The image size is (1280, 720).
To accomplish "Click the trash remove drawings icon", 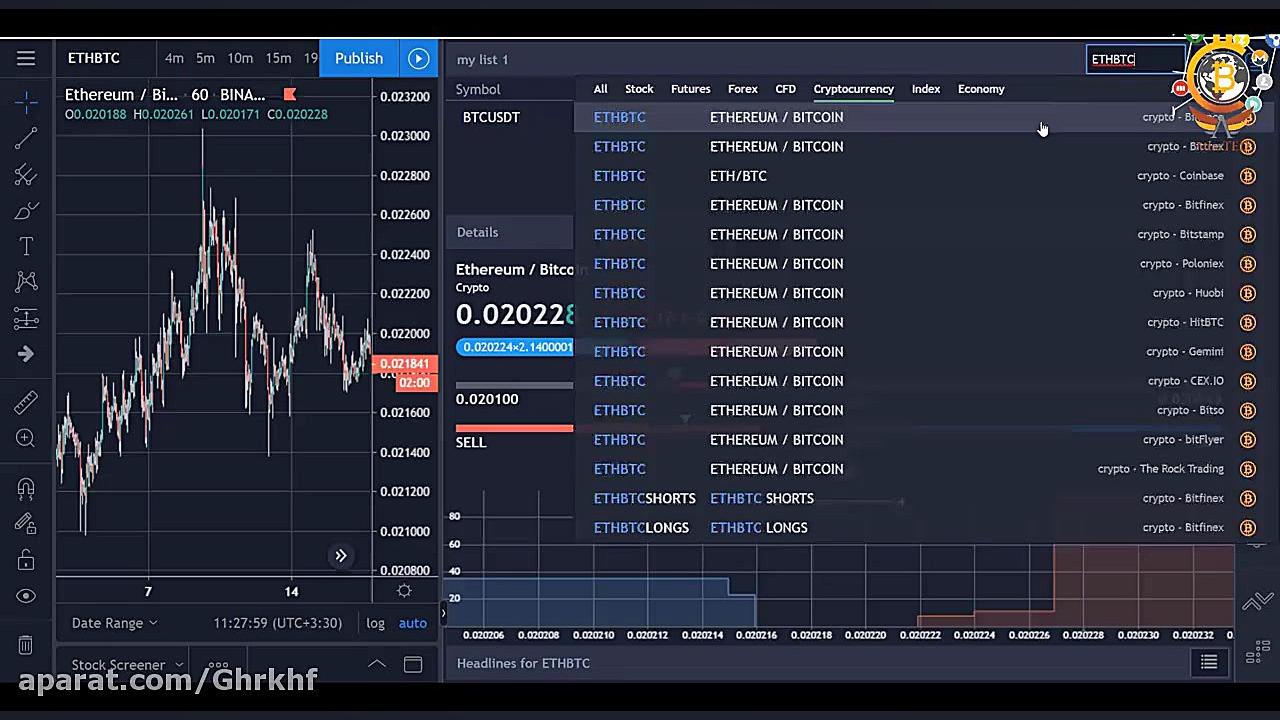I will (x=26, y=645).
